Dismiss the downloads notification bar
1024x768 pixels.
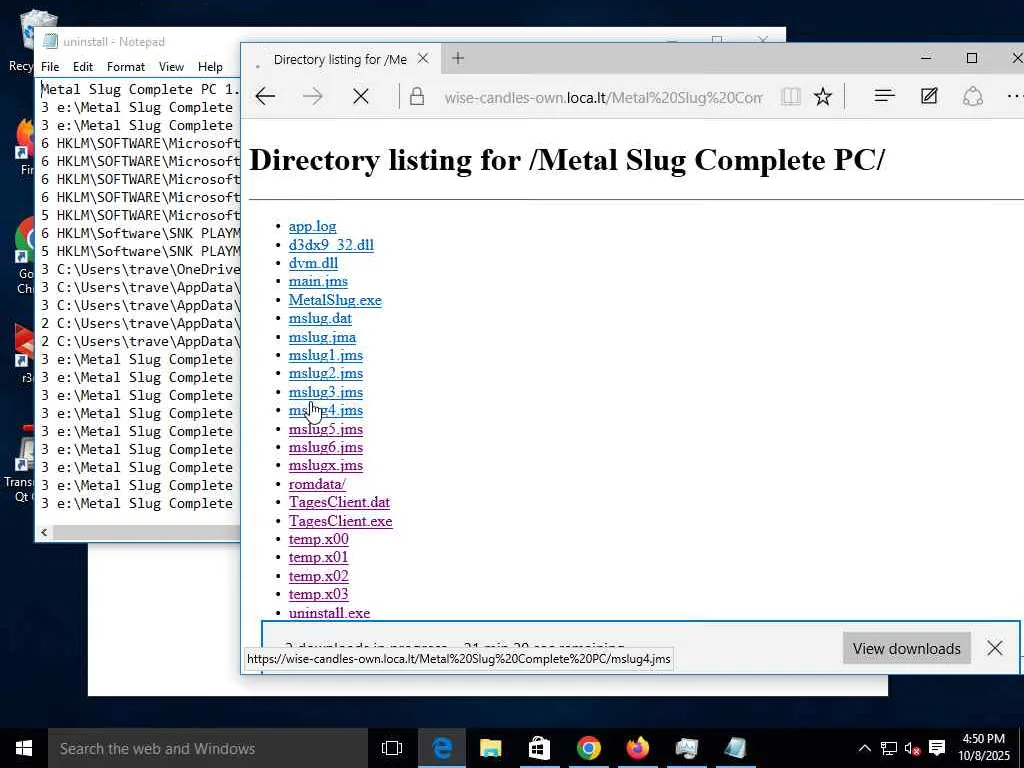(x=995, y=648)
